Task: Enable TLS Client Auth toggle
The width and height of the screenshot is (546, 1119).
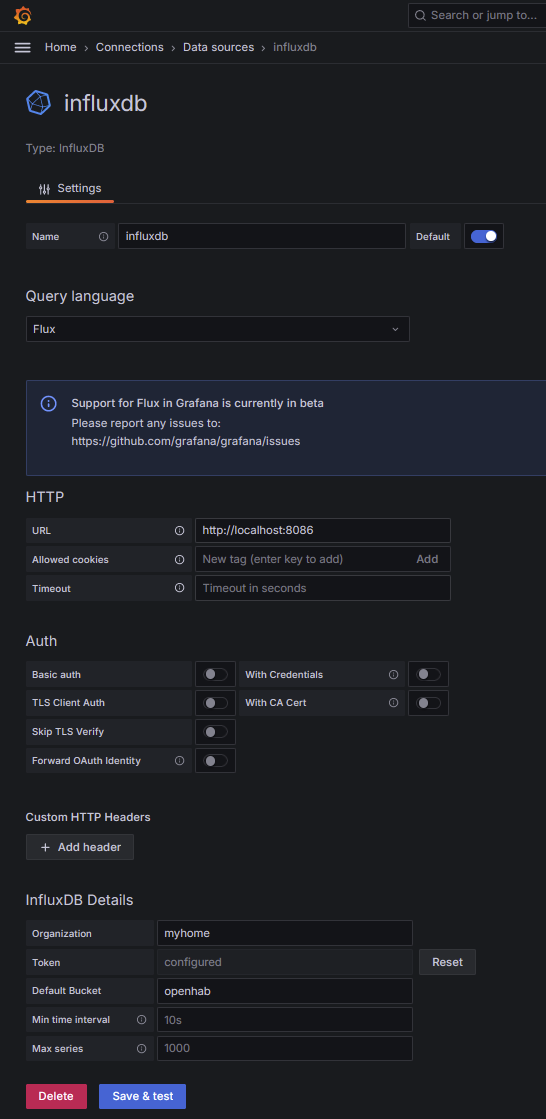Action: point(216,703)
